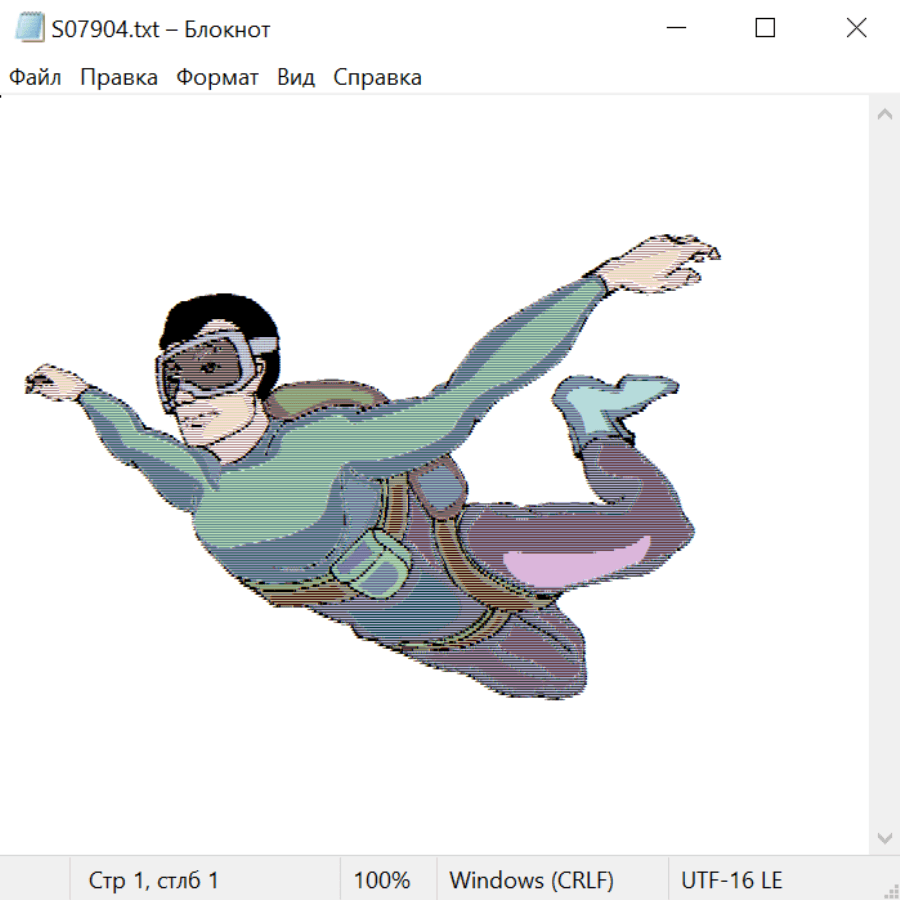
Task: Close the S07904.txt Notepad window
Action: click(856, 29)
